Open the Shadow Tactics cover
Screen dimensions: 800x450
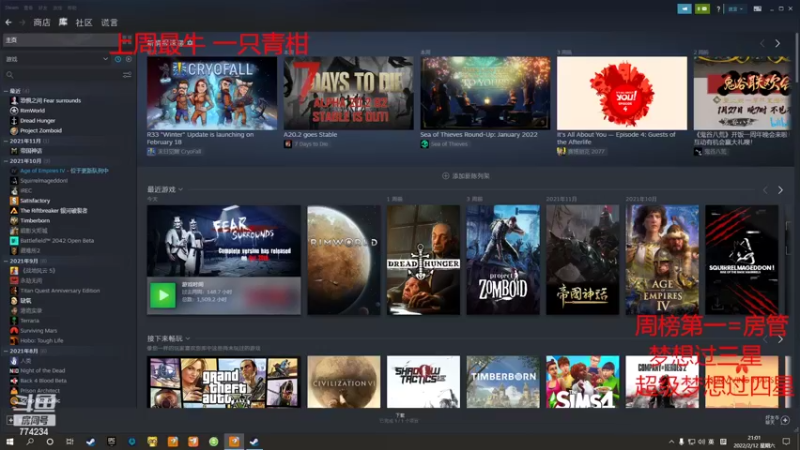click(423, 382)
